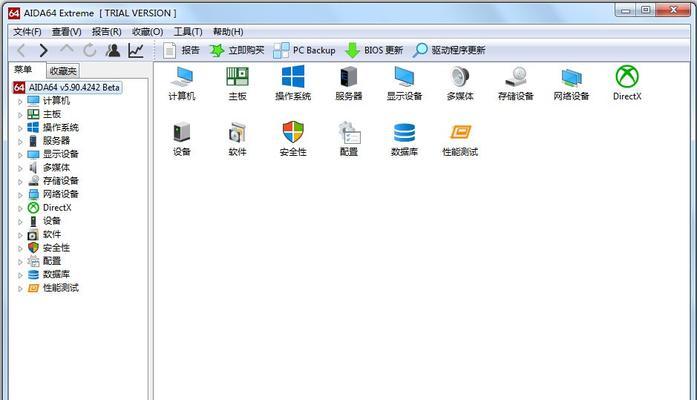Expand the 计算机 tree node arrow
Image resolution: width=697 pixels, height=400 pixels.
(20, 102)
